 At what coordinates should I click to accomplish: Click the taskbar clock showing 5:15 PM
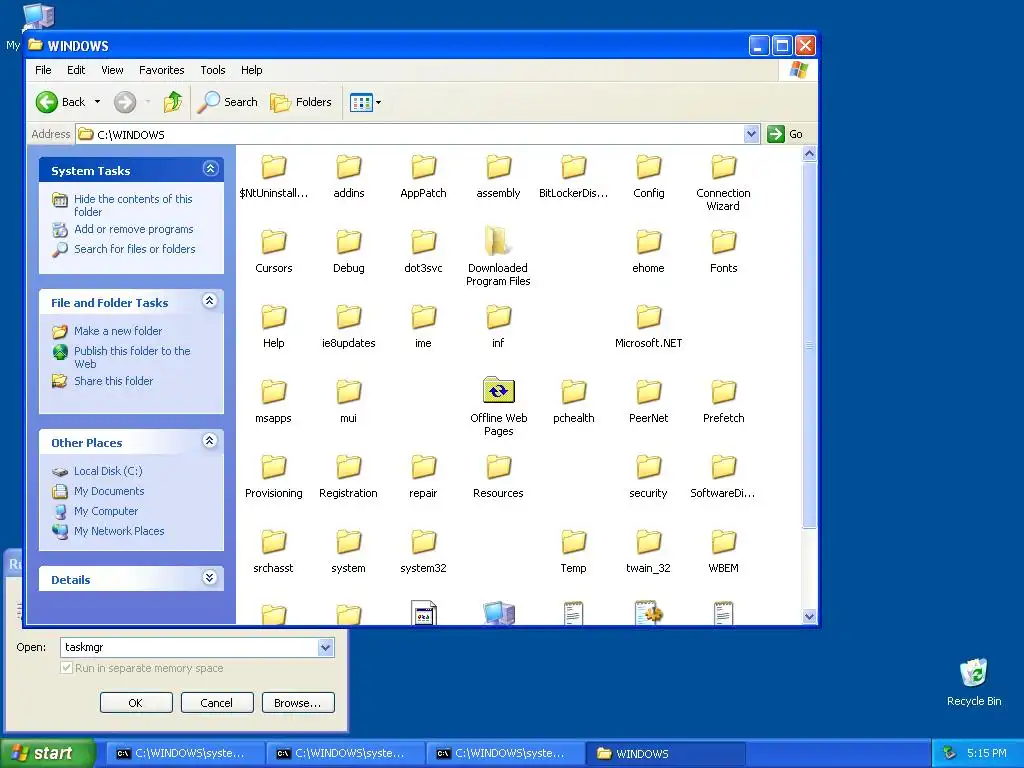pos(986,753)
